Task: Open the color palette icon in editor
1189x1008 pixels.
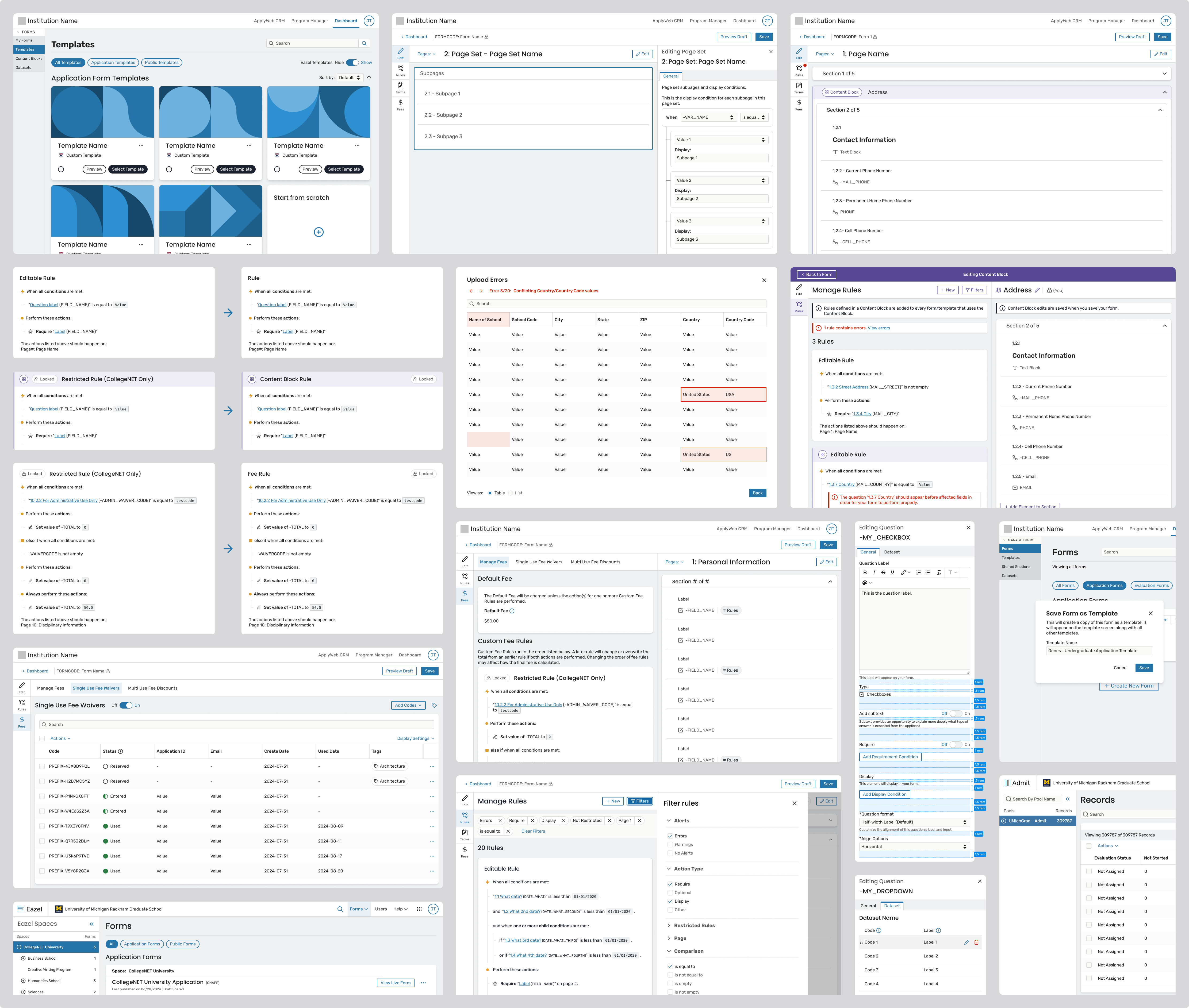Action: [865, 583]
